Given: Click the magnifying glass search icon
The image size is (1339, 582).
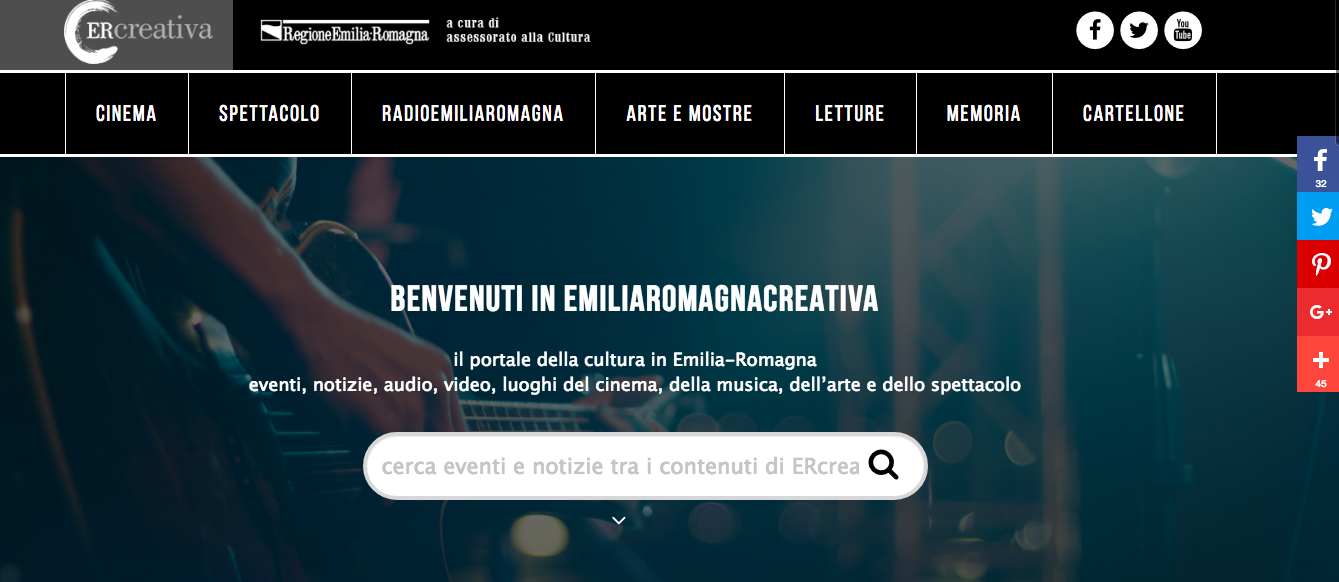Looking at the screenshot, I should pos(884,465).
